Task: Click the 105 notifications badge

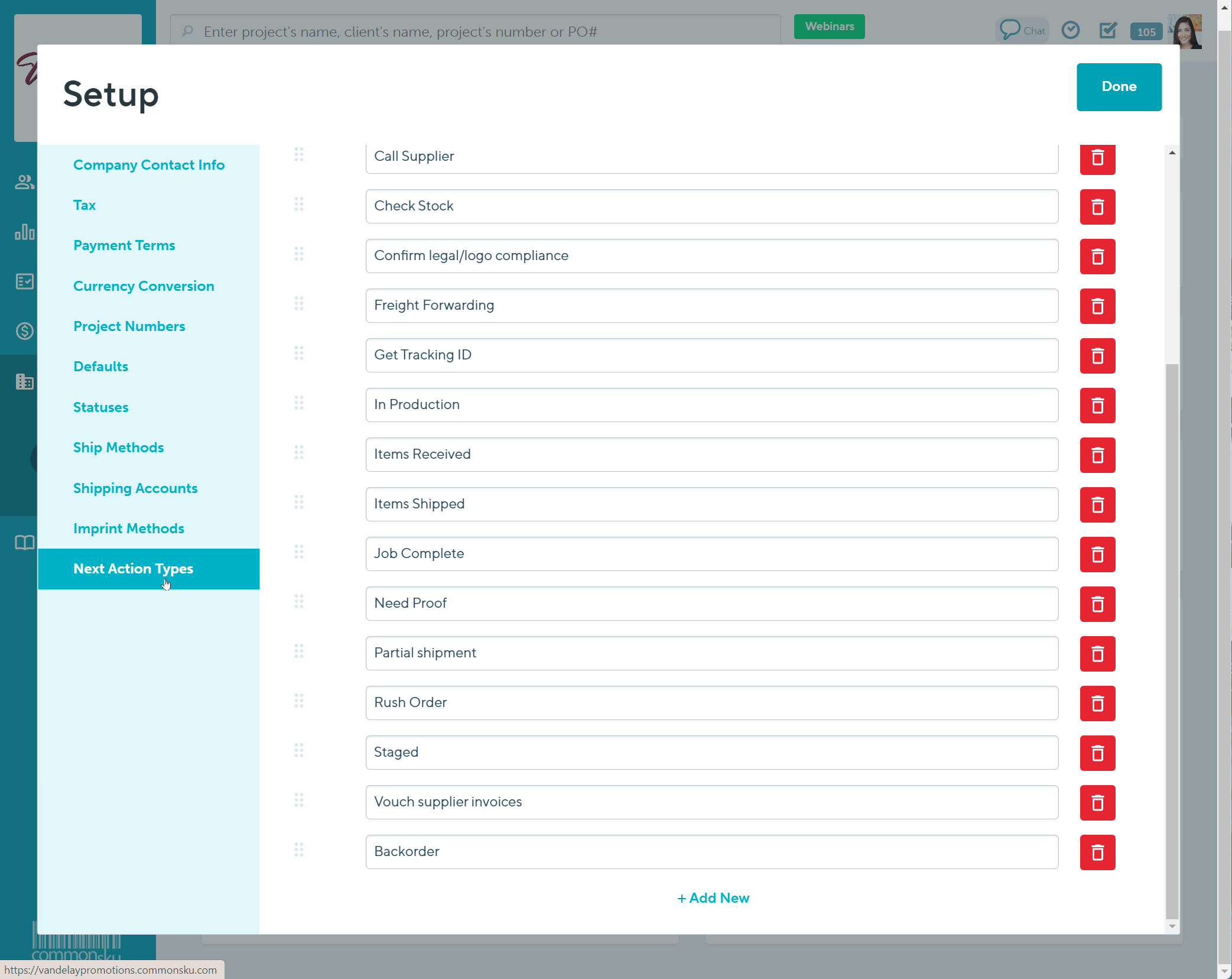Action: 1146,32
